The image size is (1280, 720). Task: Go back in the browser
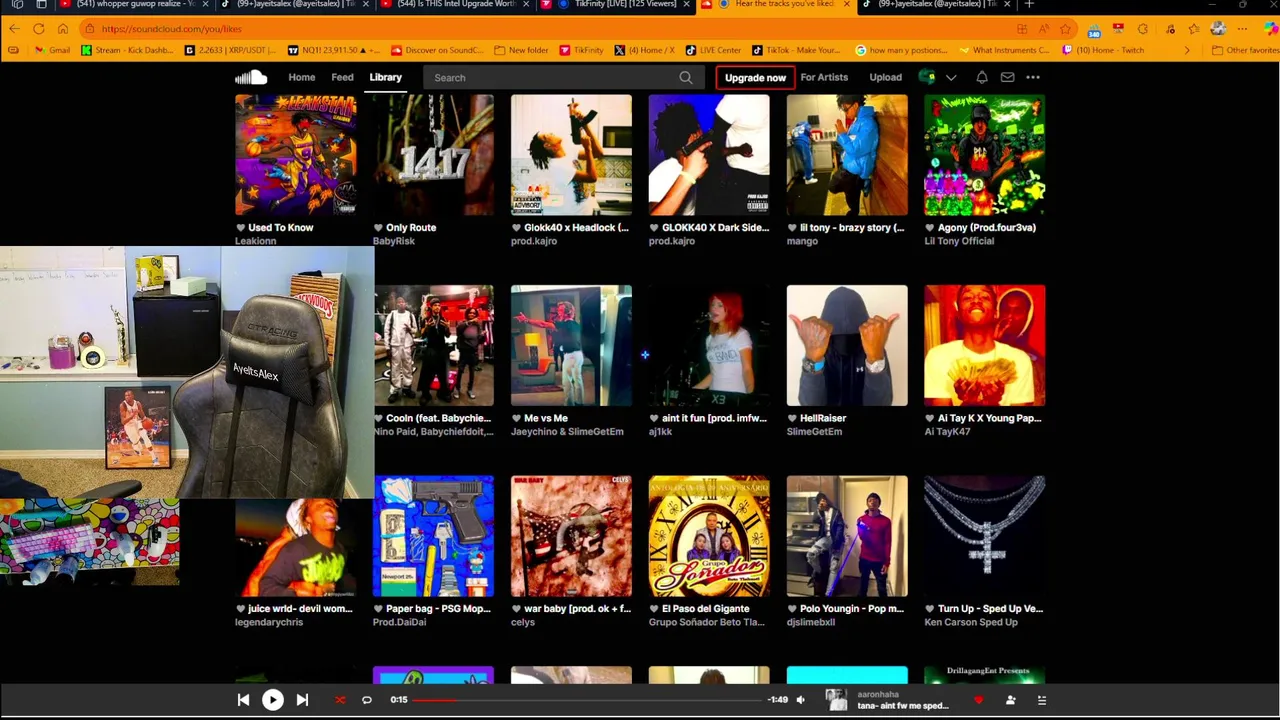(15, 29)
